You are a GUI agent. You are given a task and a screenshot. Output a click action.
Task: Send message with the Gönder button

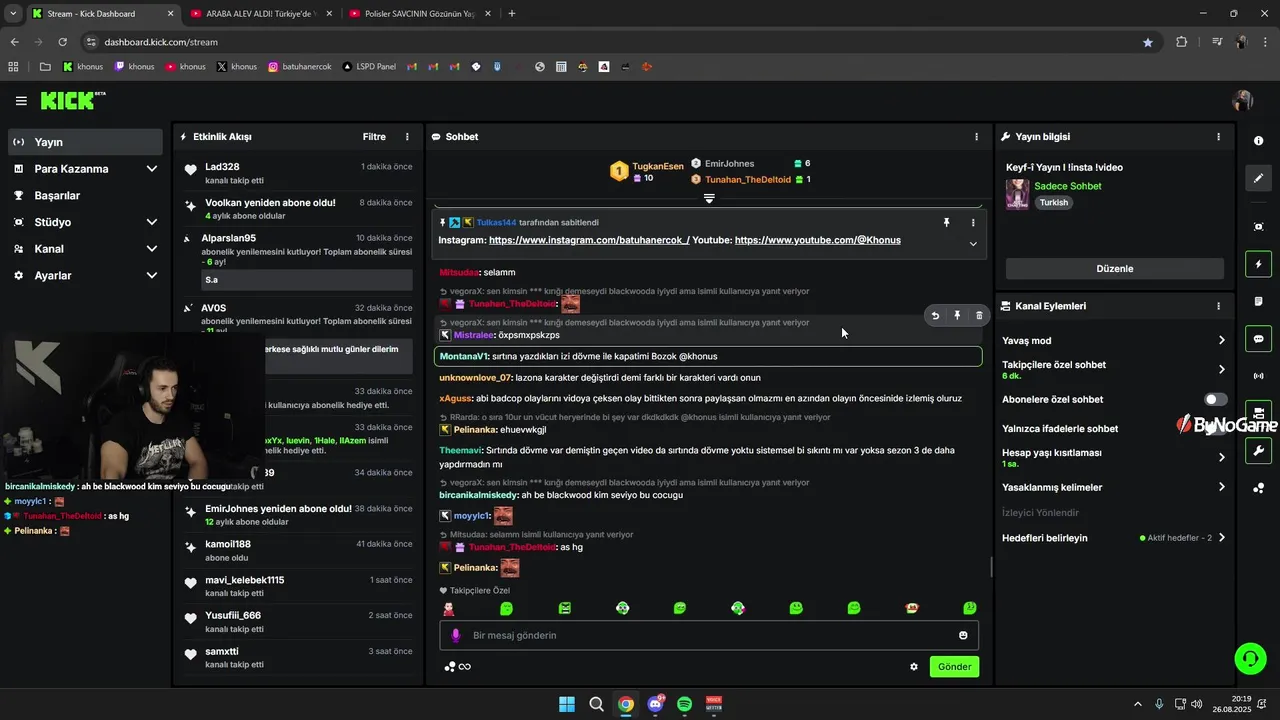pyautogui.click(x=954, y=667)
